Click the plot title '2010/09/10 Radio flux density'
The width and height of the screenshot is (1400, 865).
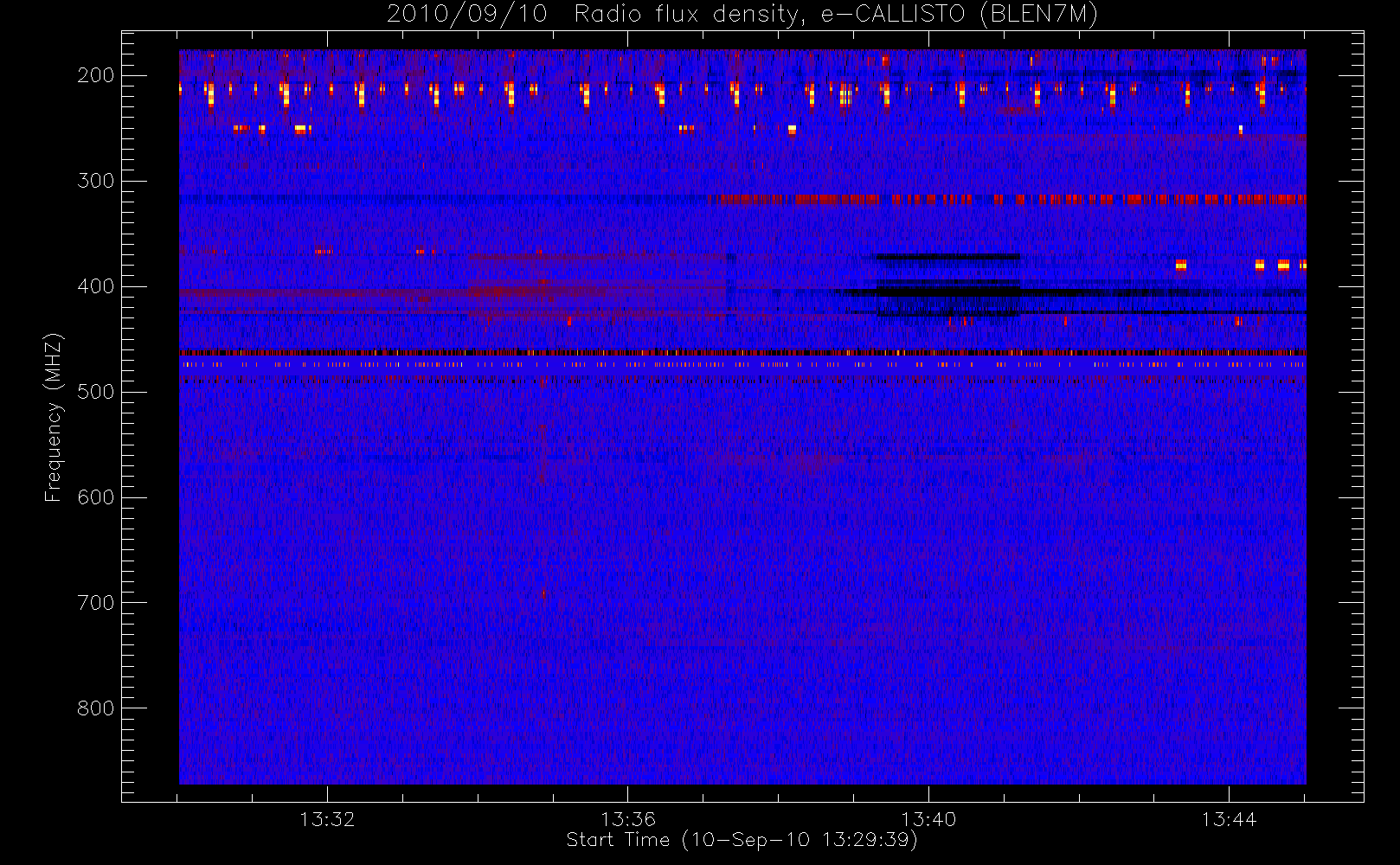coord(742,15)
